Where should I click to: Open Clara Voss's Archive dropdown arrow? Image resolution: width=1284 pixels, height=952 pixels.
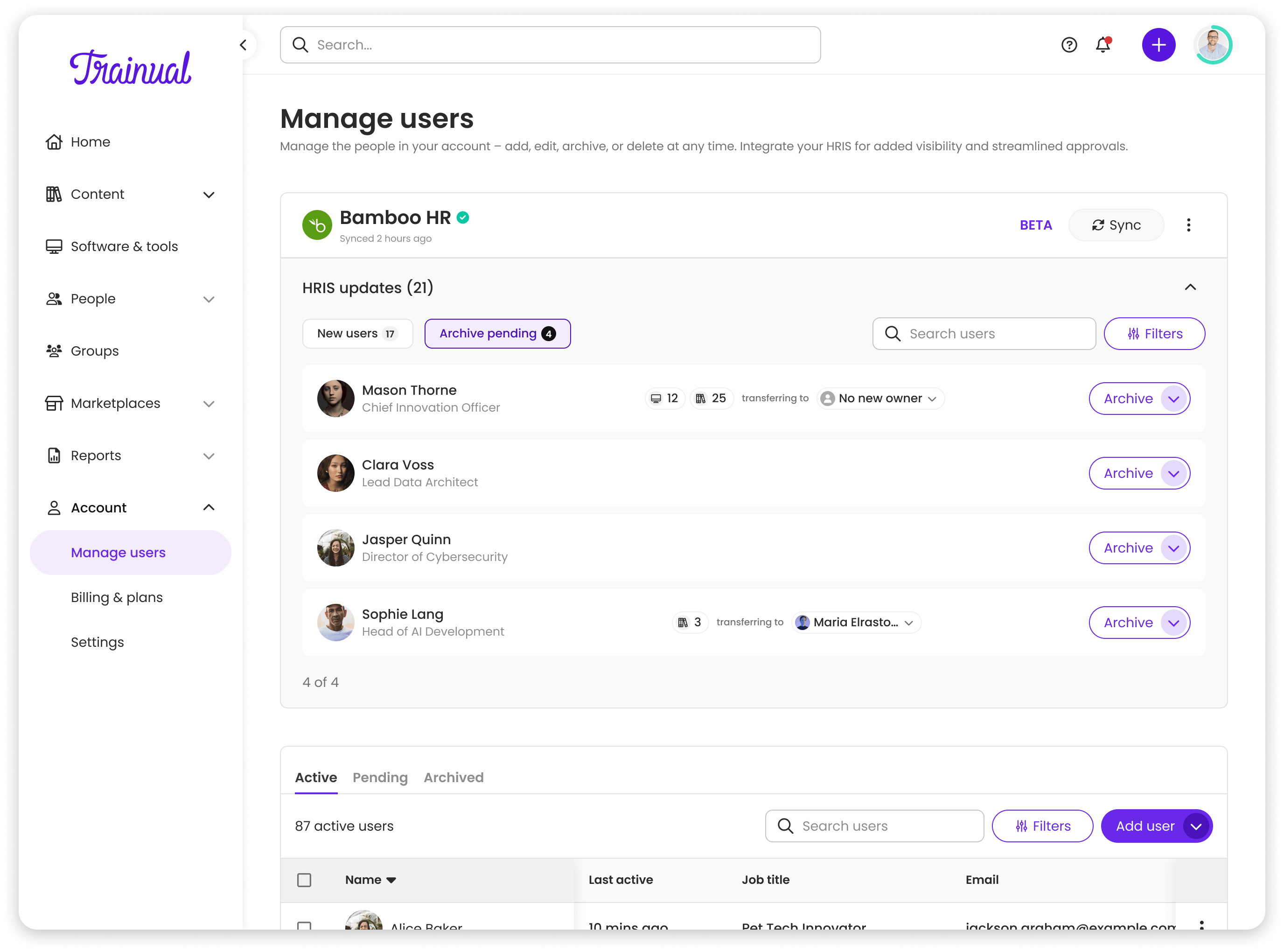1173,473
